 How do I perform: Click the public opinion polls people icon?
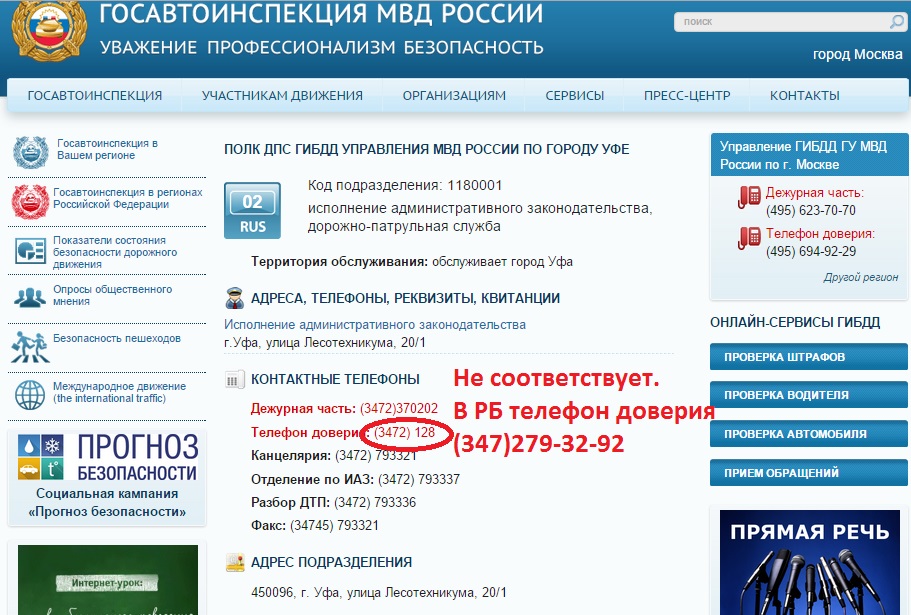pyautogui.click(x=30, y=297)
